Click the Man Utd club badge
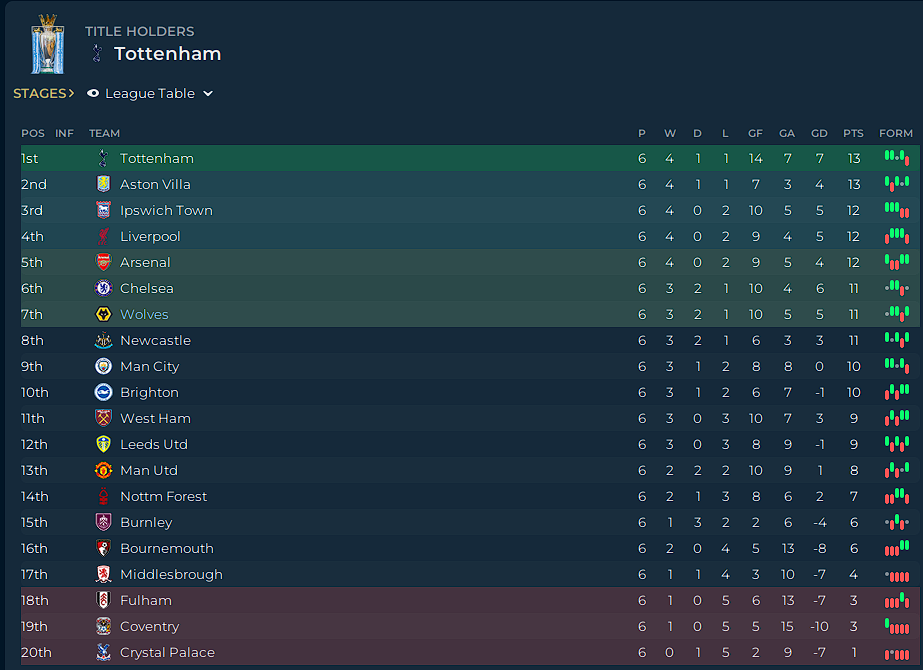 (104, 470)
